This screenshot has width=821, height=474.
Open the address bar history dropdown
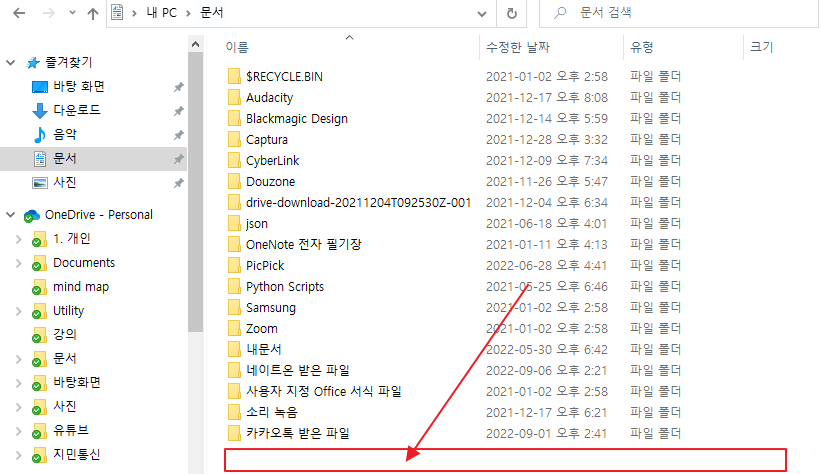click(482, 14)
